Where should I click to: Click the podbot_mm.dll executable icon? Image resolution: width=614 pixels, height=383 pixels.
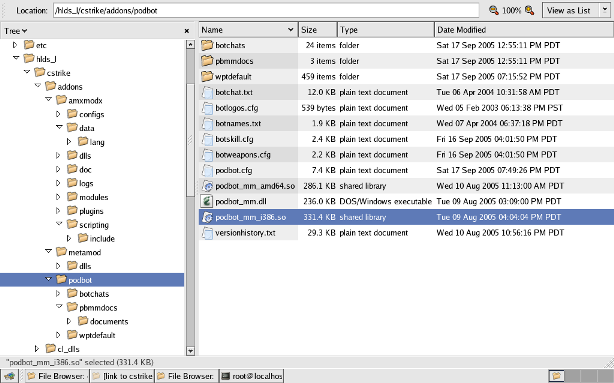point(207,201)
